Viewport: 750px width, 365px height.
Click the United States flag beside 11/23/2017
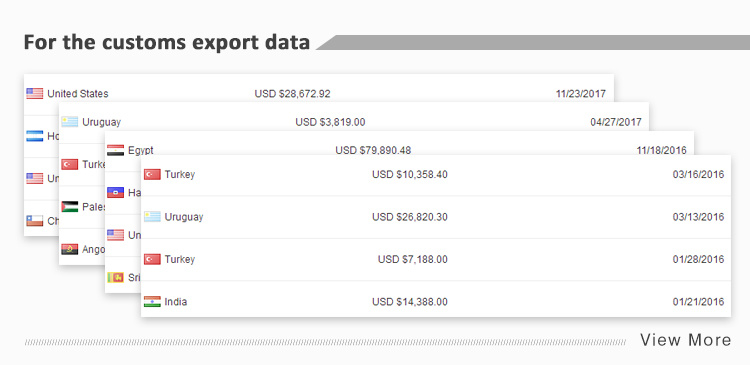point(34,93)
